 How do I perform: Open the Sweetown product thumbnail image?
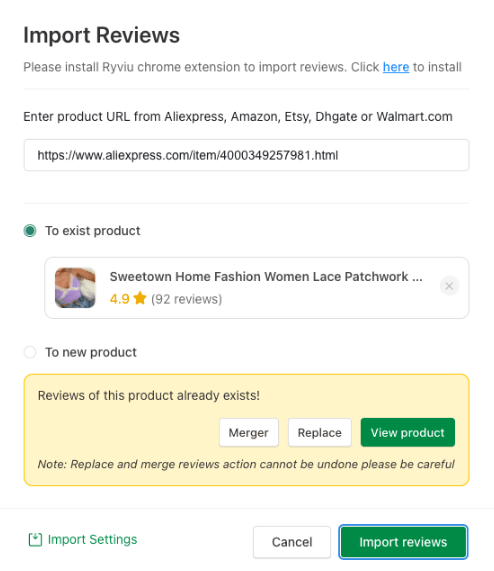click(75, 288)
